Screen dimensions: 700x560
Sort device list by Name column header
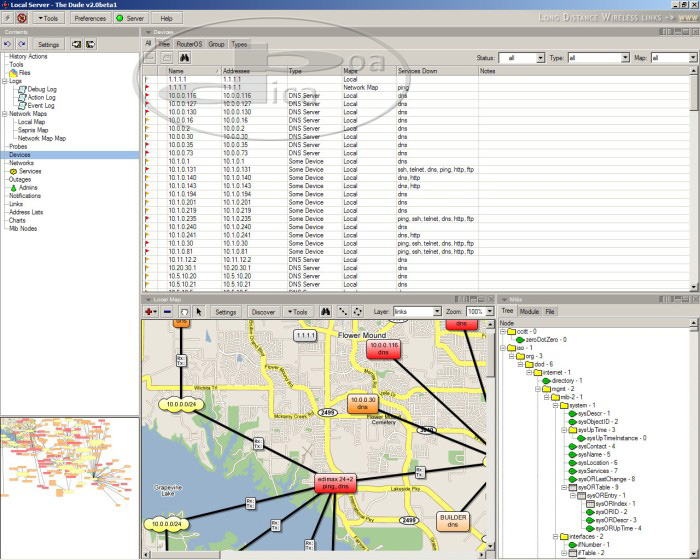[177, 71]
